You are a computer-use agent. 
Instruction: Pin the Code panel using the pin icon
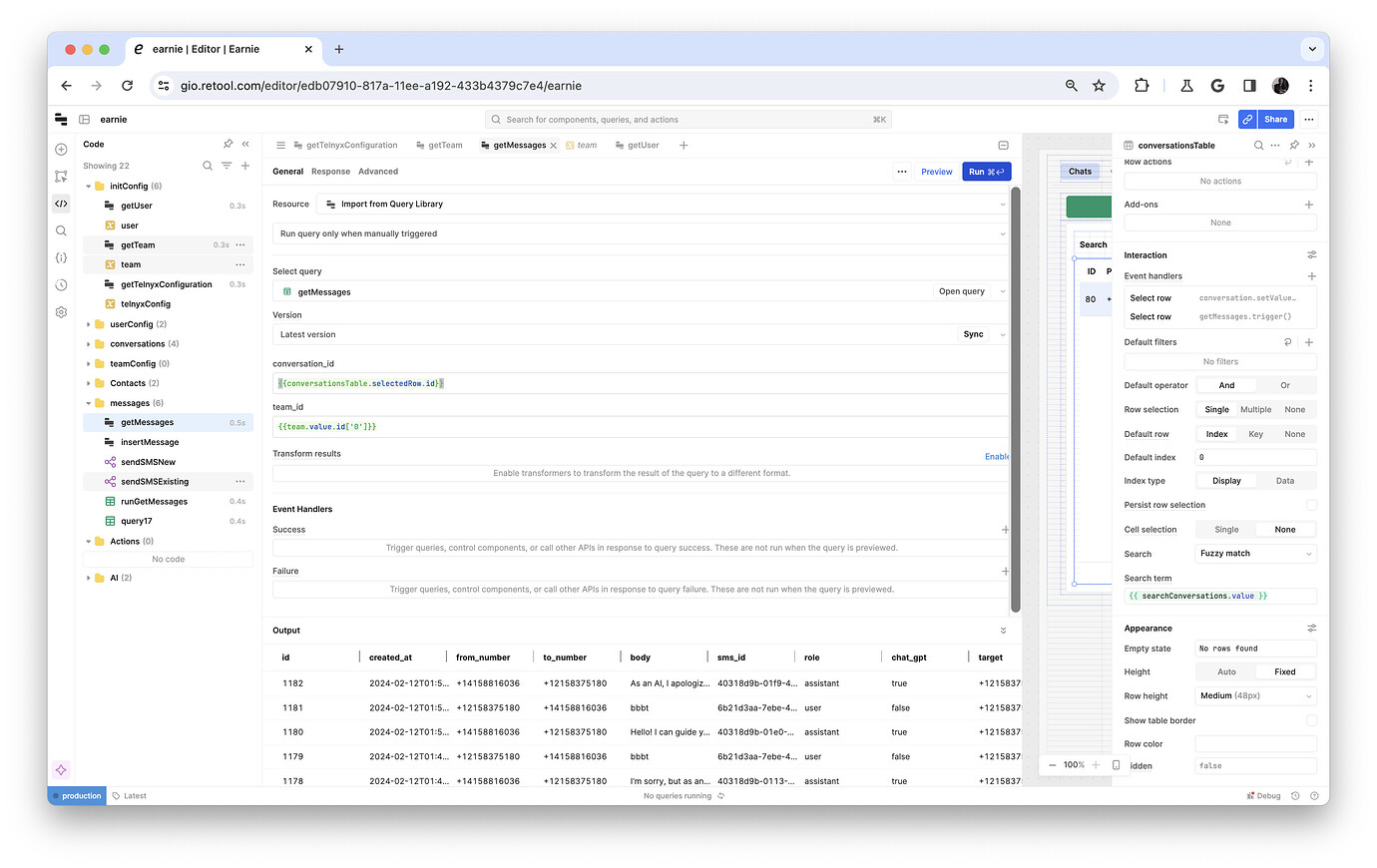point(228,143)
